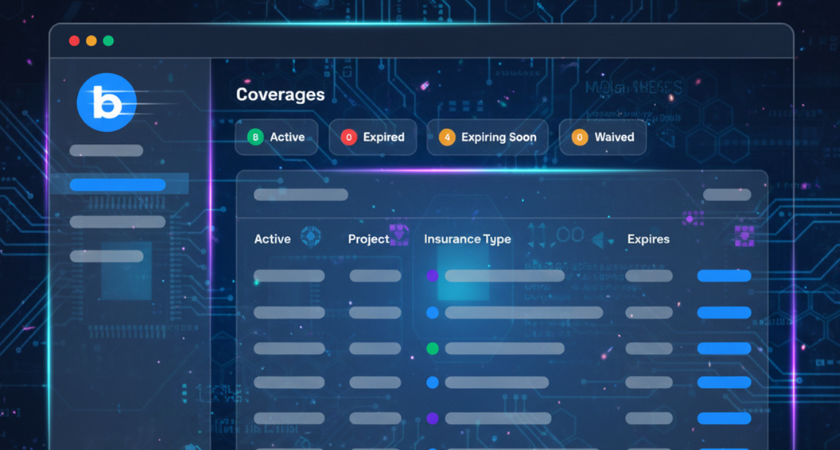This screenshot has width=840, height=450.
Task: Minimize the window using the yellow button
Action: point(92,41)
